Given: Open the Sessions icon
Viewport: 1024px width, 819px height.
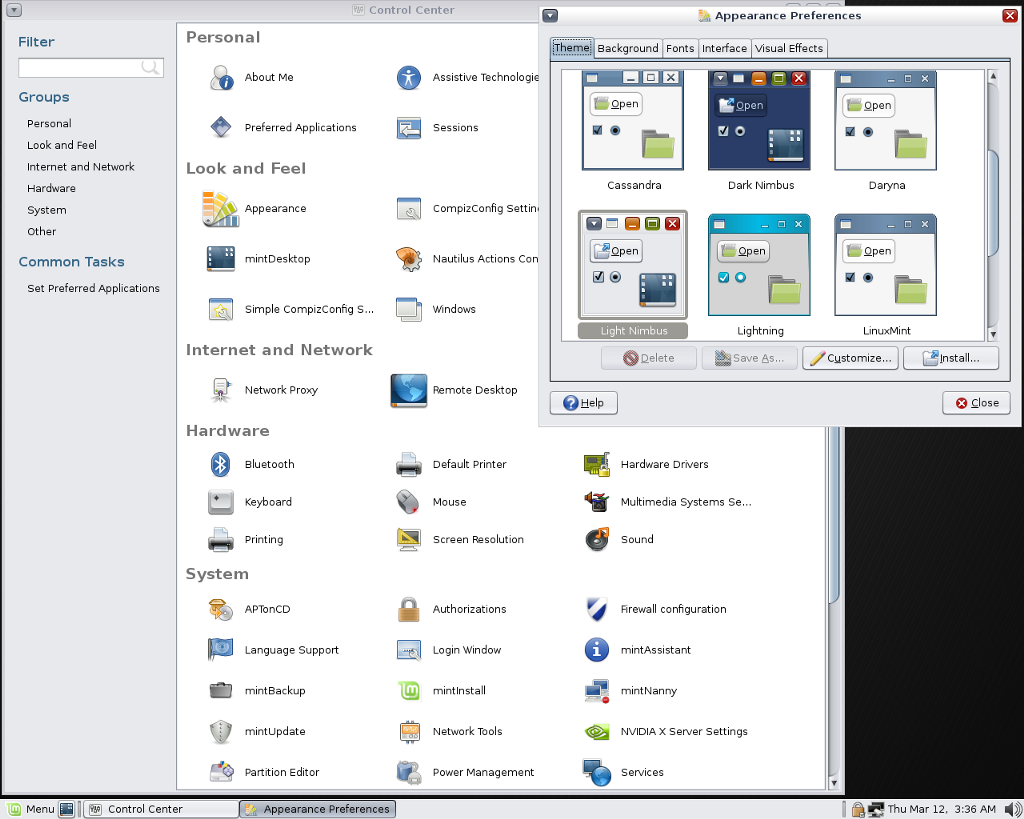Looking at the screenshot, I should (x=409, y=127).
